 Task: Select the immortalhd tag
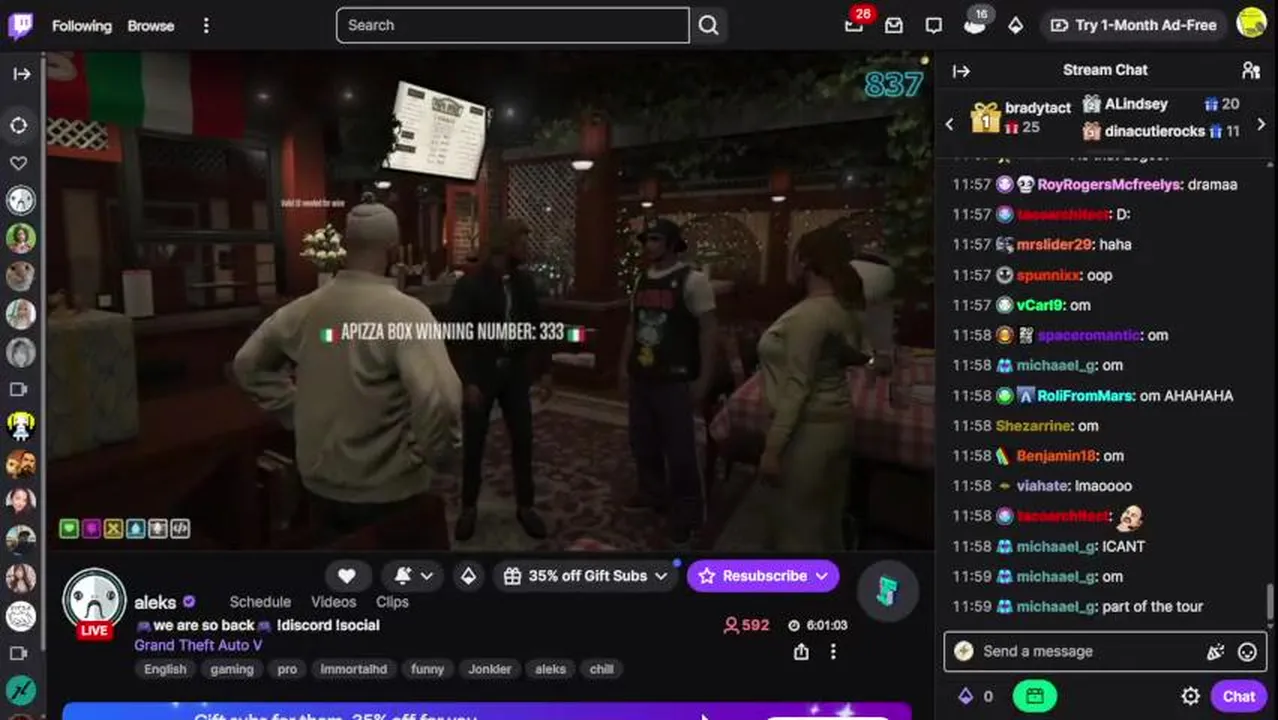354,669
